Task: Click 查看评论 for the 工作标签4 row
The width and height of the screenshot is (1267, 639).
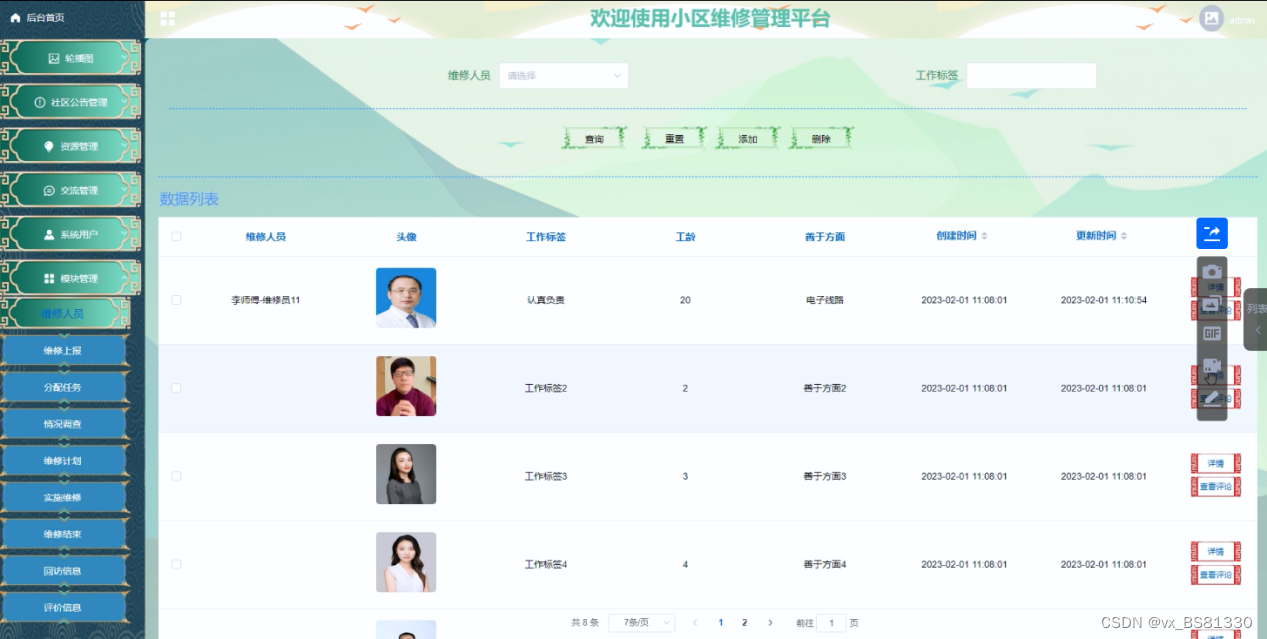Action: [x=1216, y=575]
